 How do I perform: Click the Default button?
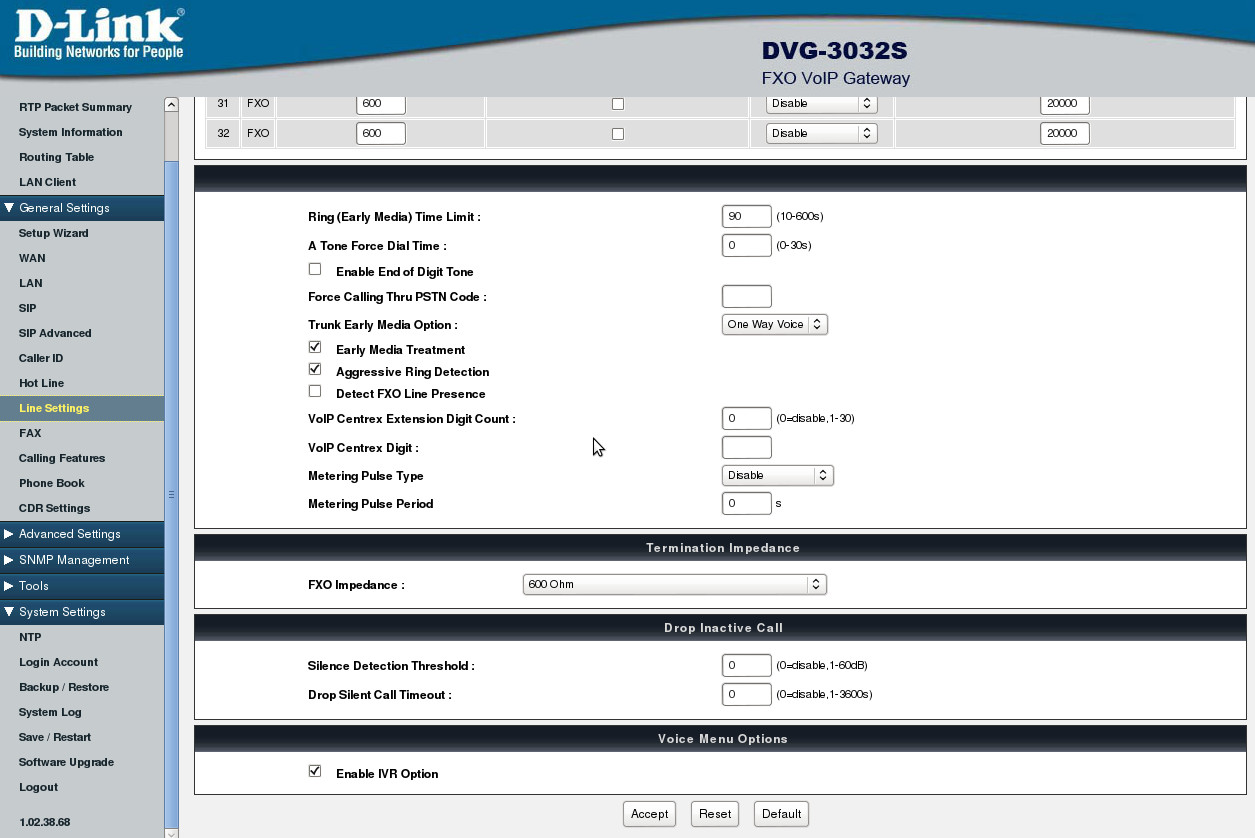781,814
